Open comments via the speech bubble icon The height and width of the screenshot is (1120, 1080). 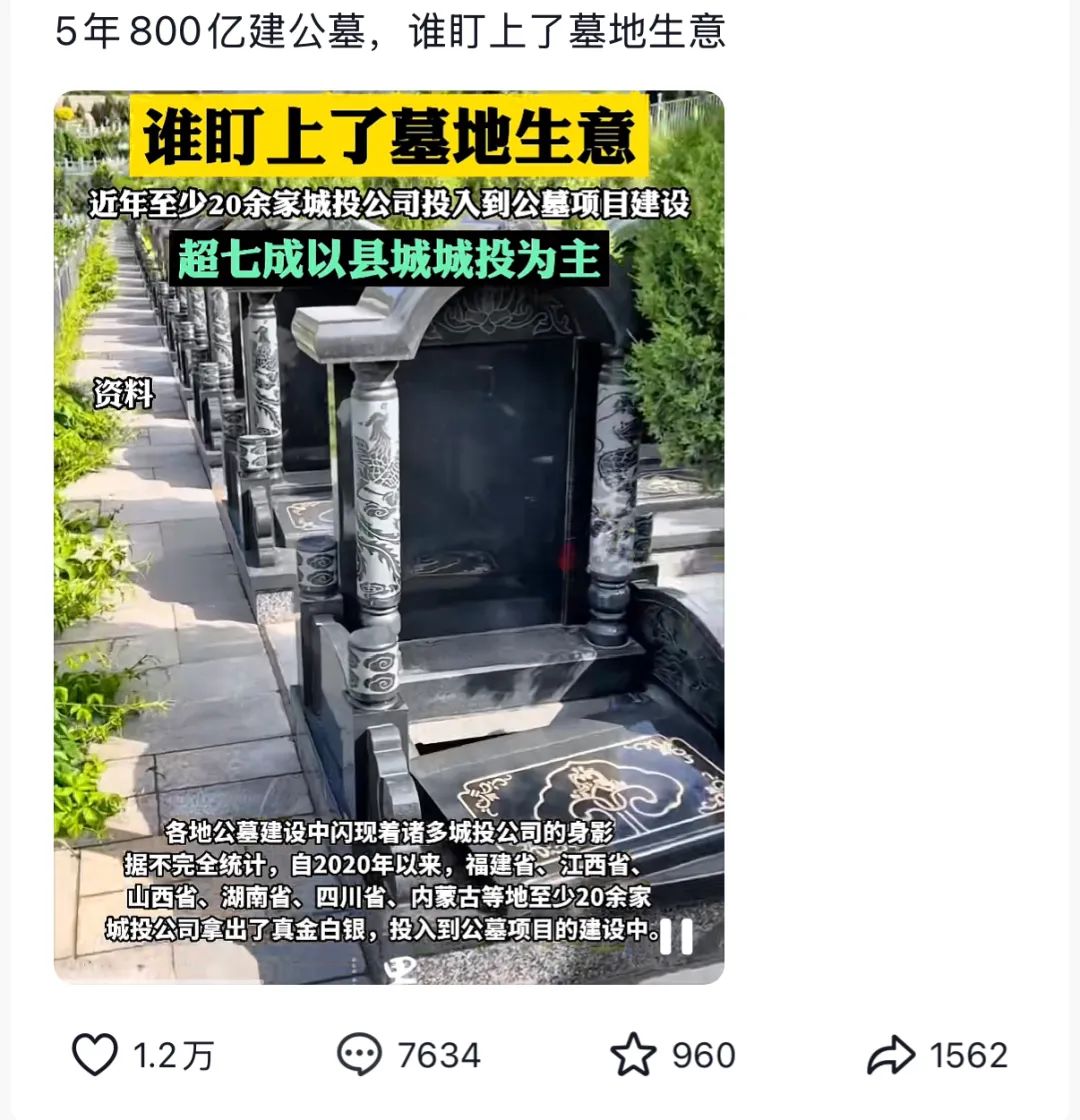pyautogui.click(x=359, y=1054)
